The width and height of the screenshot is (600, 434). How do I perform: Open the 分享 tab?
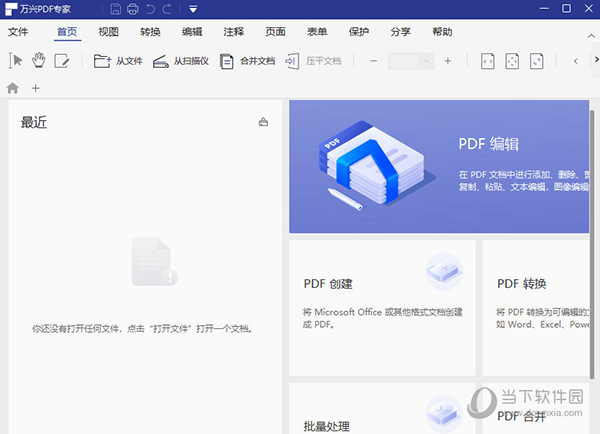pos(400,32)
